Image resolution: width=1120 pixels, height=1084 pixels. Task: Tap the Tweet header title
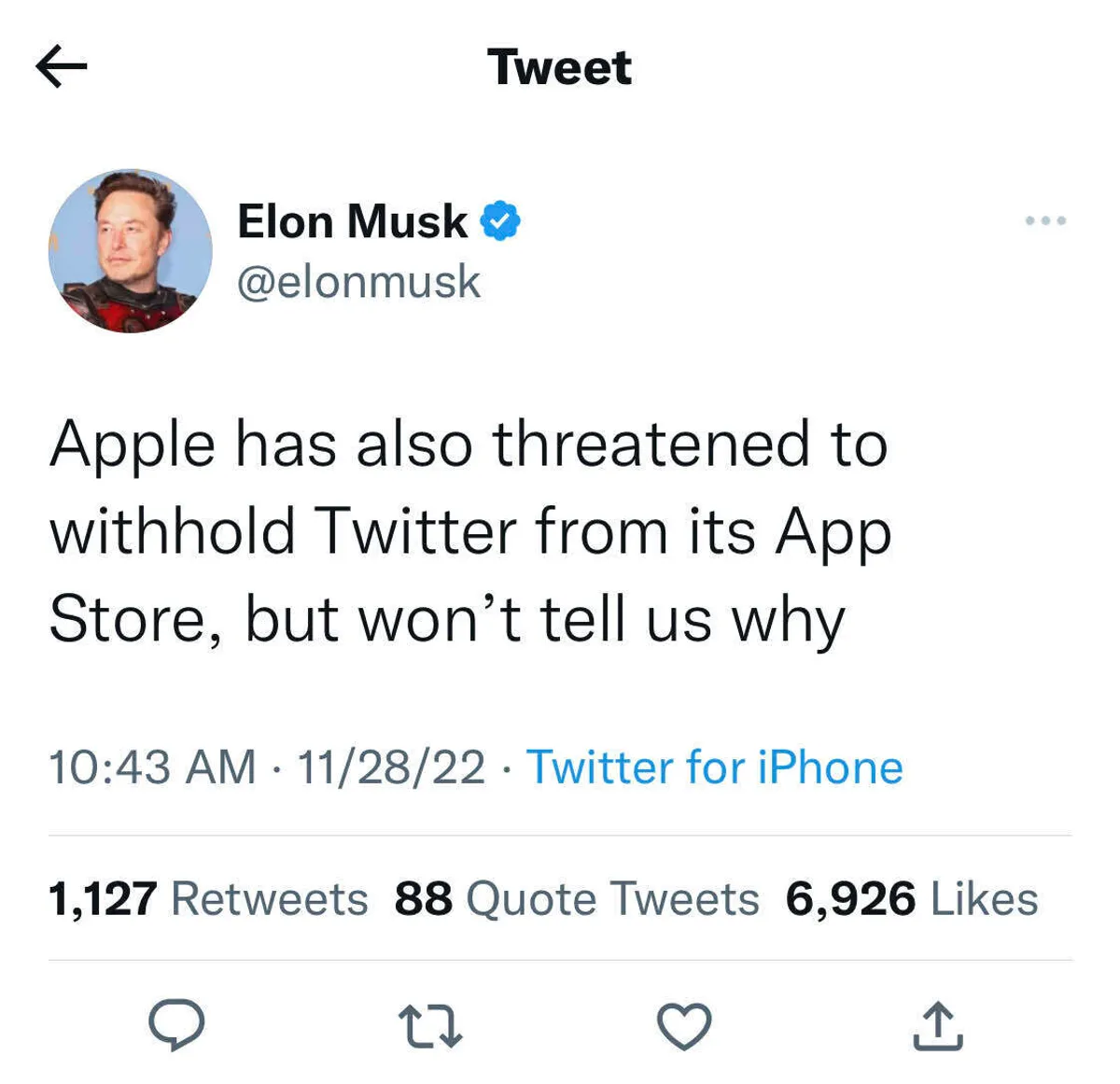coord(559,67)
